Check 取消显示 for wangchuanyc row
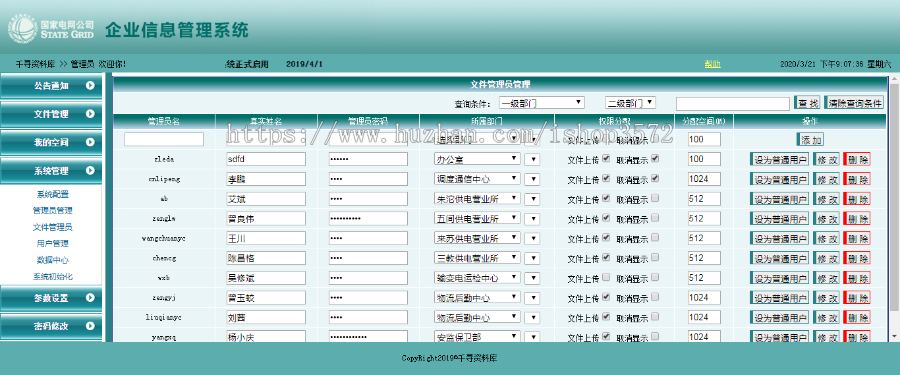 point(655,238)
